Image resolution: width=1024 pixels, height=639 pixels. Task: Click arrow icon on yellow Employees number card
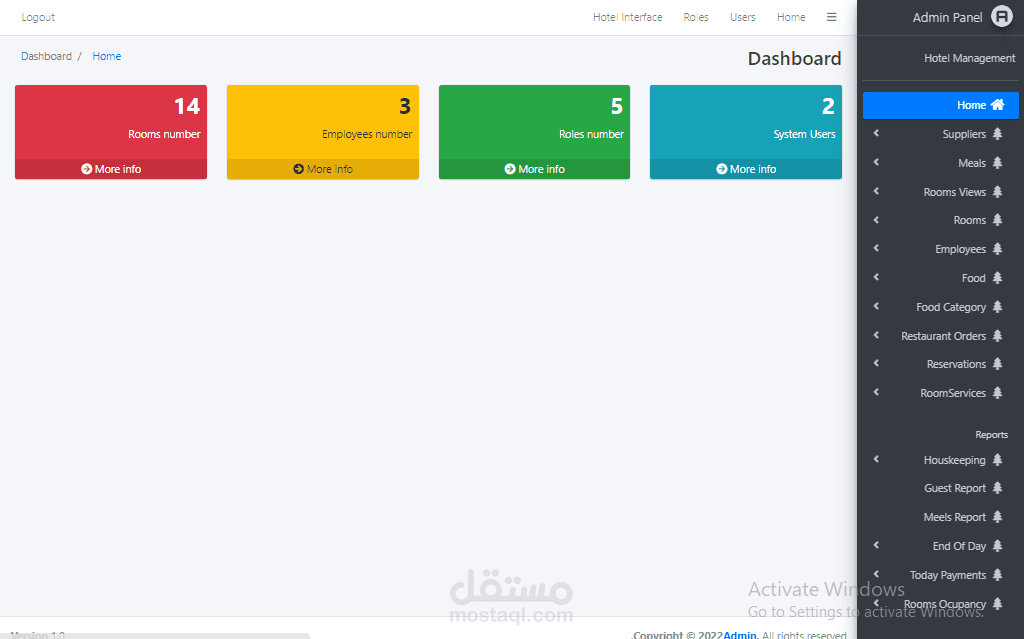click(298, 169)
